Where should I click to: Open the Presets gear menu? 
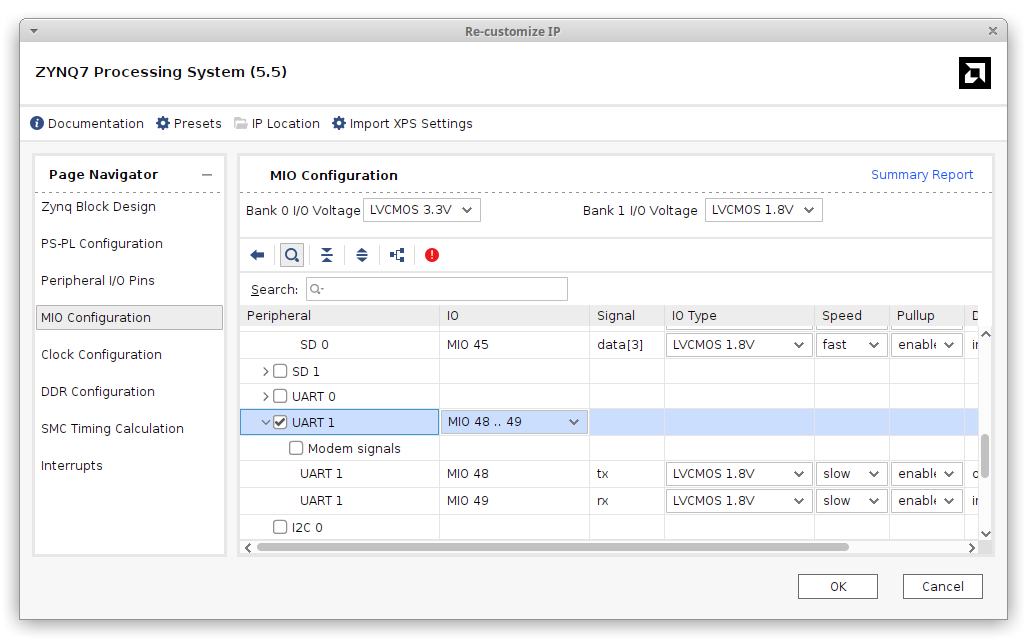pos(163,124)
